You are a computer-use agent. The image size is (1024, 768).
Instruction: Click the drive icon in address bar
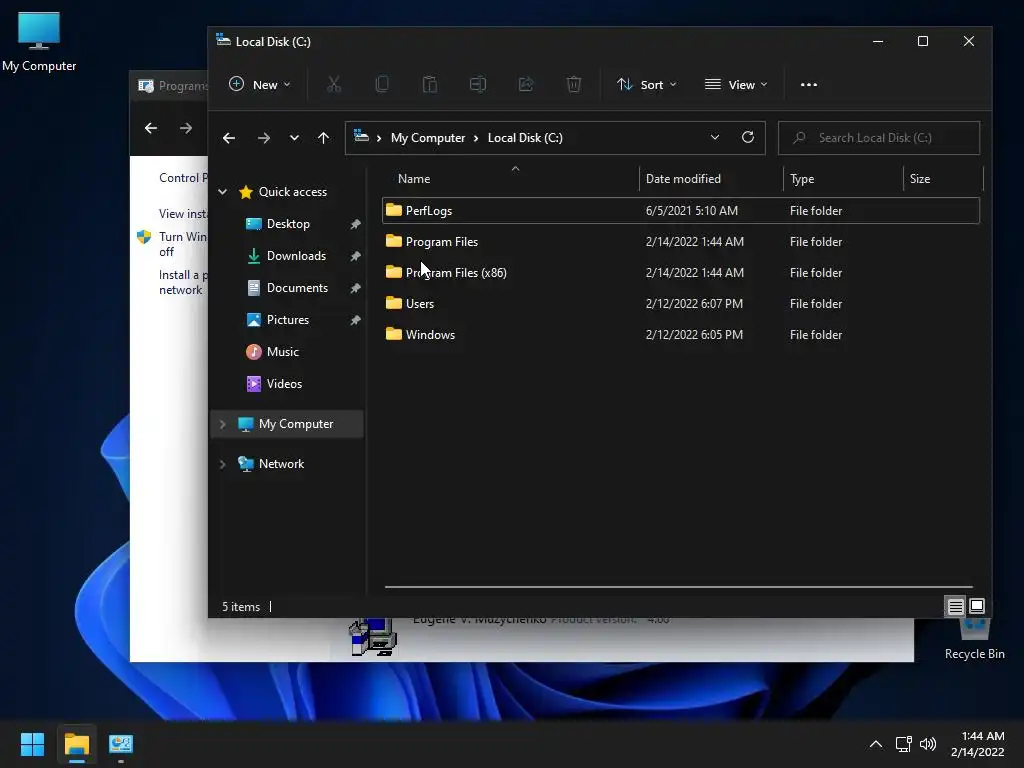point(361,136)
